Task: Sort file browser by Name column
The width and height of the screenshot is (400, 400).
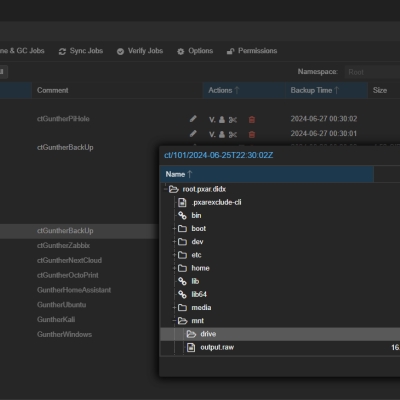Action: [x=267, y=174]
